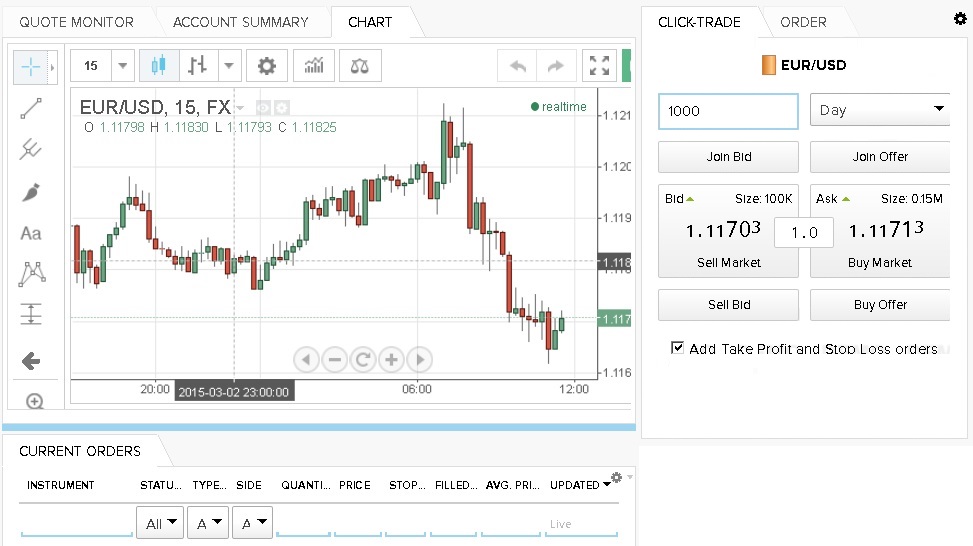Toggle fullscreen chart mode

tap(599, 66)
